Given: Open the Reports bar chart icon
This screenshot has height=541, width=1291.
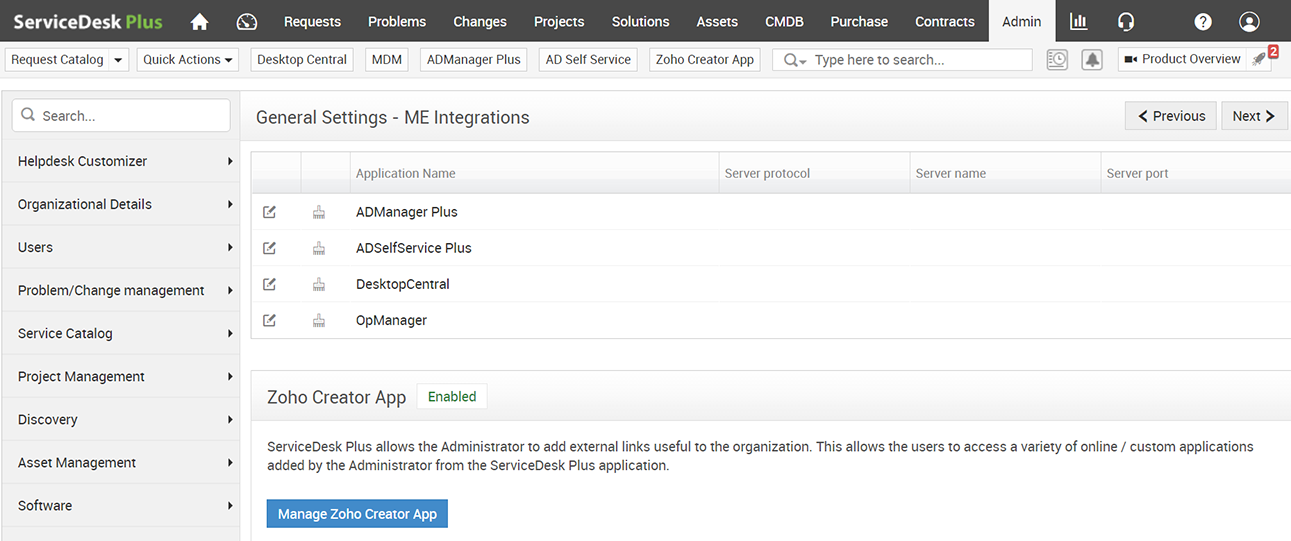Looking at the screenshot, I should click(1078, 21).
